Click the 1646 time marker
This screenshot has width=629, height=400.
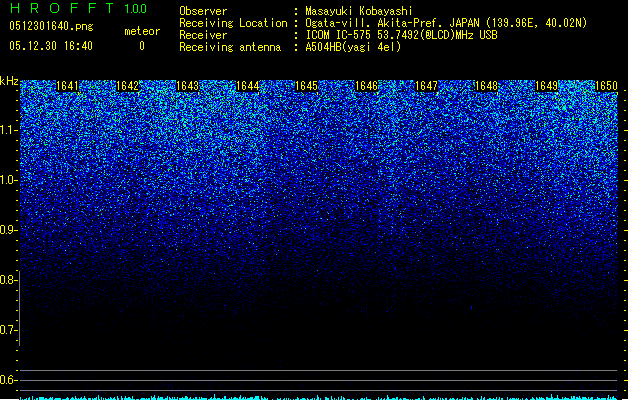pos(367,86)
